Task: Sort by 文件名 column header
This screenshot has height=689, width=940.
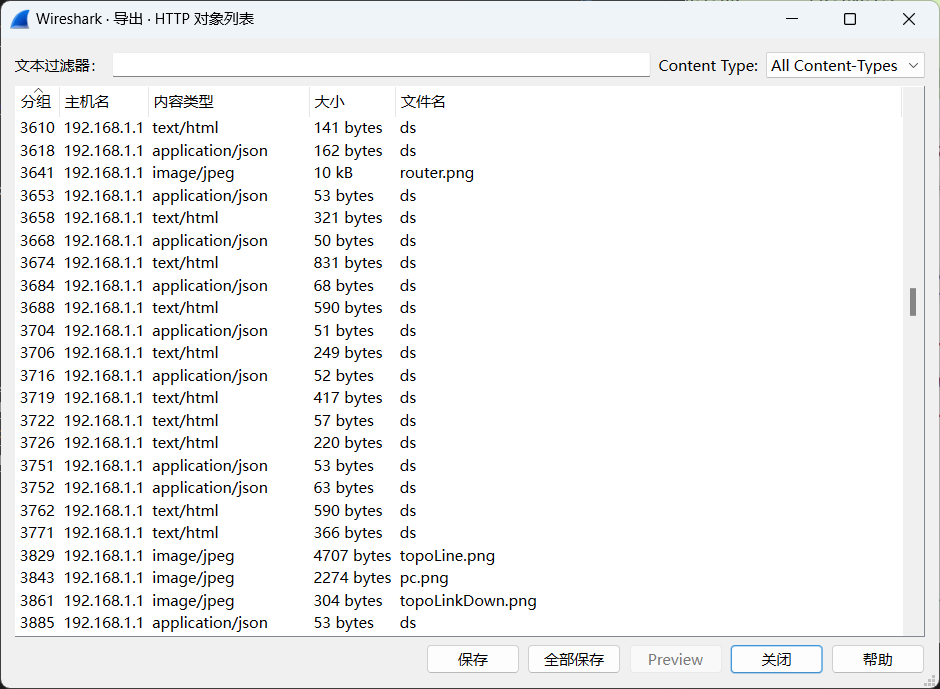Action: tap(423, 102)
